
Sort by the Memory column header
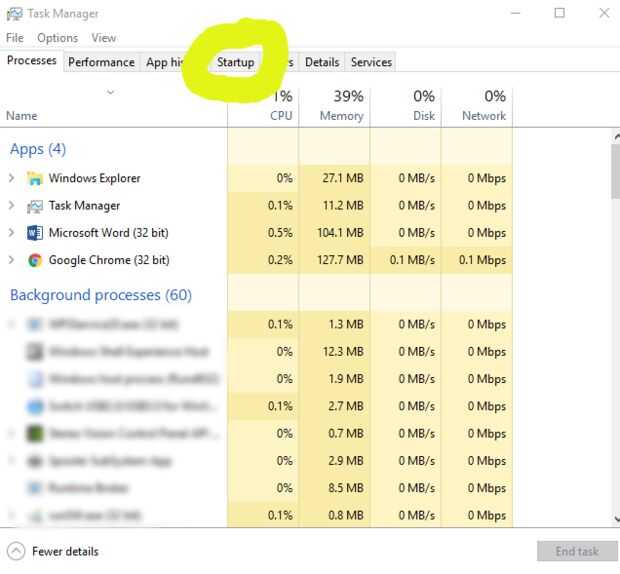coord(342,116)
